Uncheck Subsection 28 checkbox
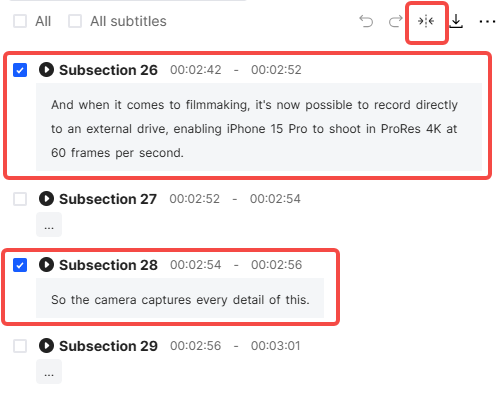Screen dimensions: 501x400 (20, 265)
